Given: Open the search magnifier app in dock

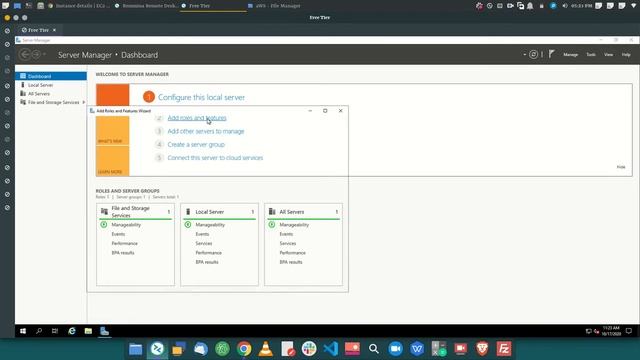Looking at the screenshot, I should tap(373, 349).
